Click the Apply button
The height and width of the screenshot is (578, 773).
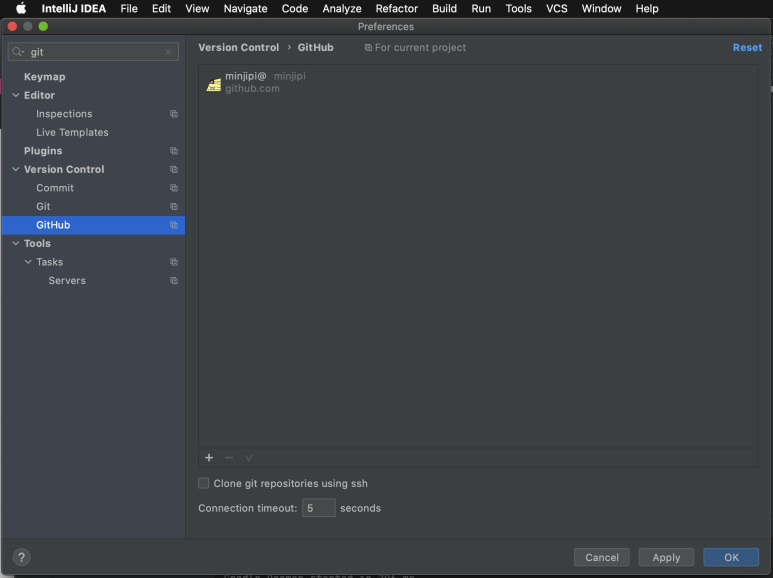667,557
